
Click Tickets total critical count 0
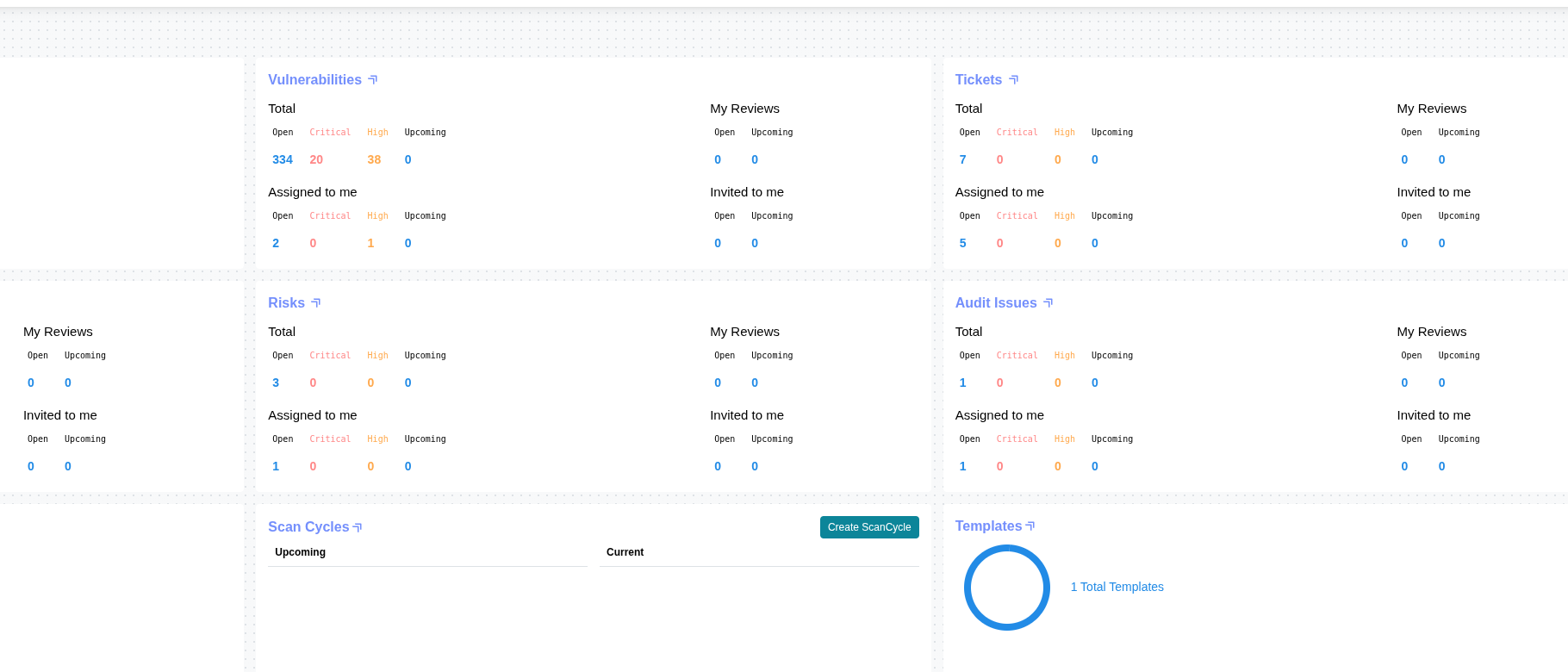1000,159
